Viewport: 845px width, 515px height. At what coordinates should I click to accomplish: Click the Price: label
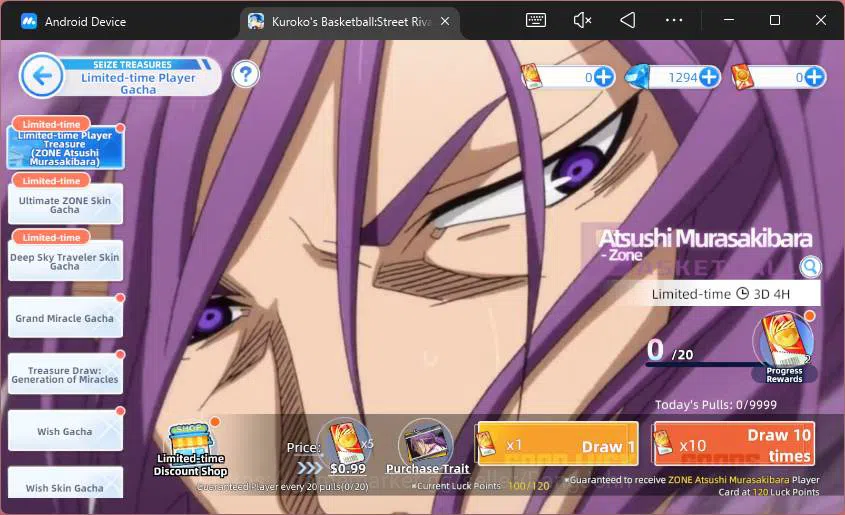[x=303, y=448]
